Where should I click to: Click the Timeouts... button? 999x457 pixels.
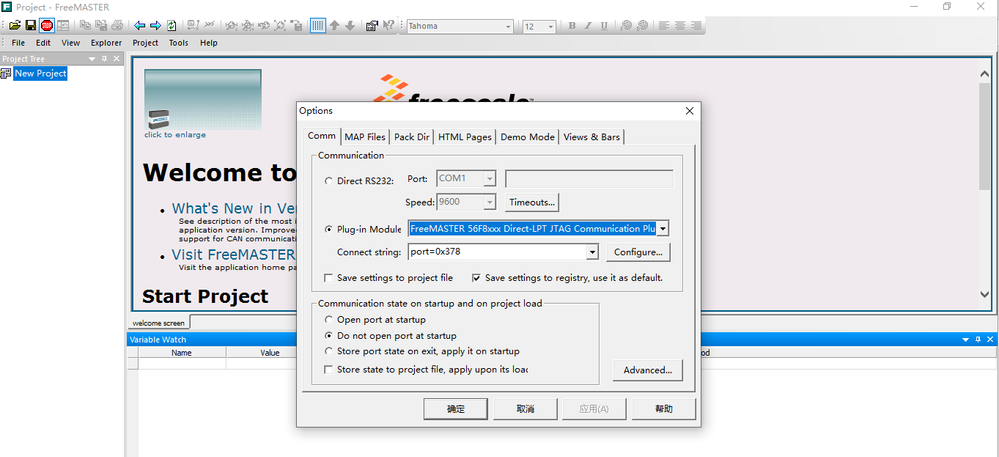coord(532,202)
